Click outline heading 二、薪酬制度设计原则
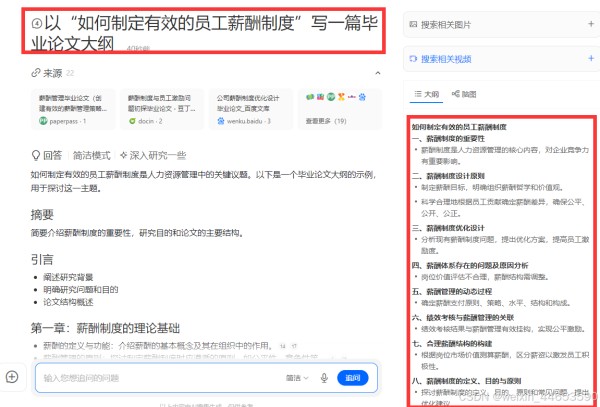Screen dimensions: 600x407 point(448,176)
